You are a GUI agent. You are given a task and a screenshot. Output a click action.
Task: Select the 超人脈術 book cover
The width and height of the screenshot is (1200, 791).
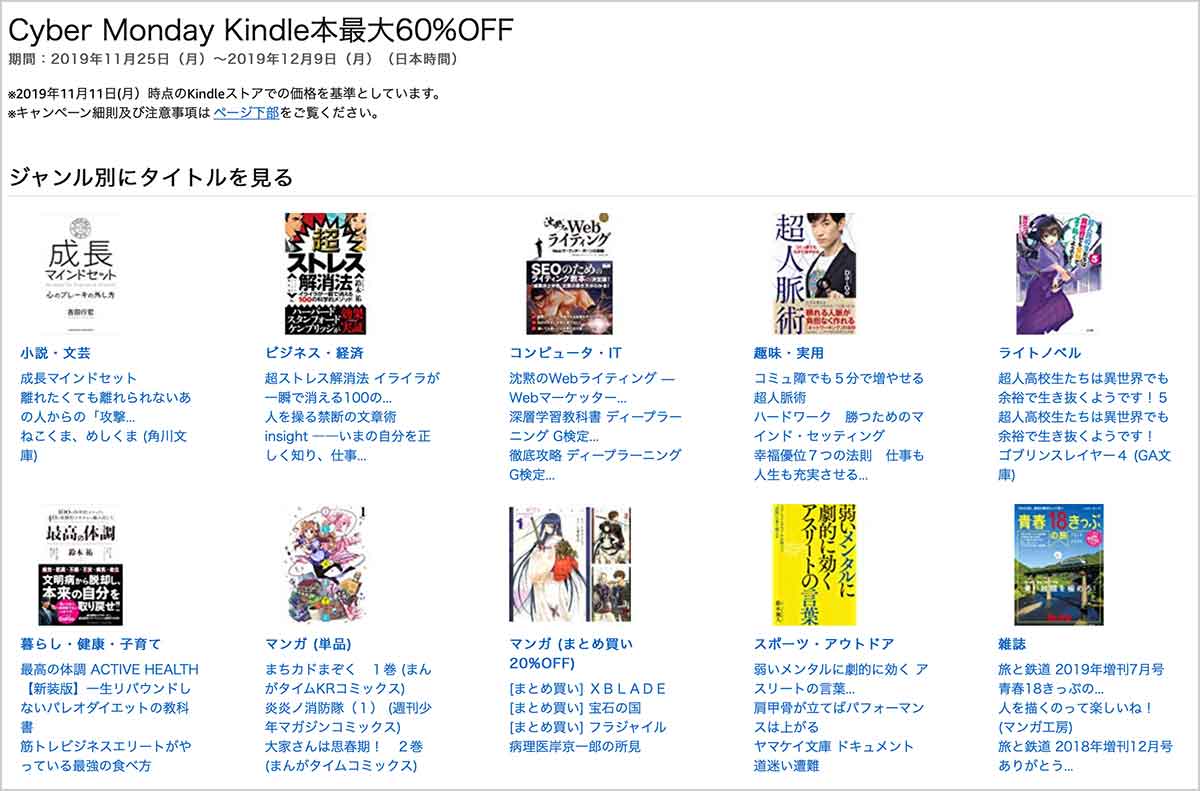click(x=815, y=273)
